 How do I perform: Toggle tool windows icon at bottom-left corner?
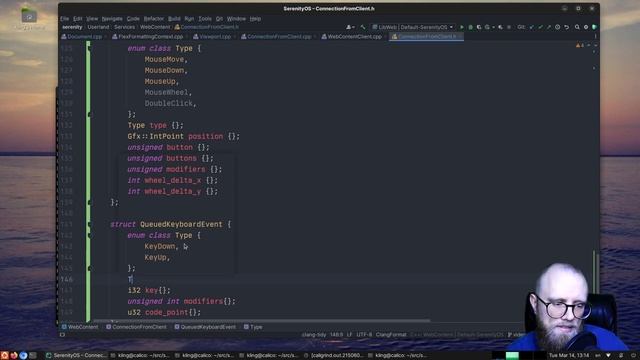(x=62, y=335)
